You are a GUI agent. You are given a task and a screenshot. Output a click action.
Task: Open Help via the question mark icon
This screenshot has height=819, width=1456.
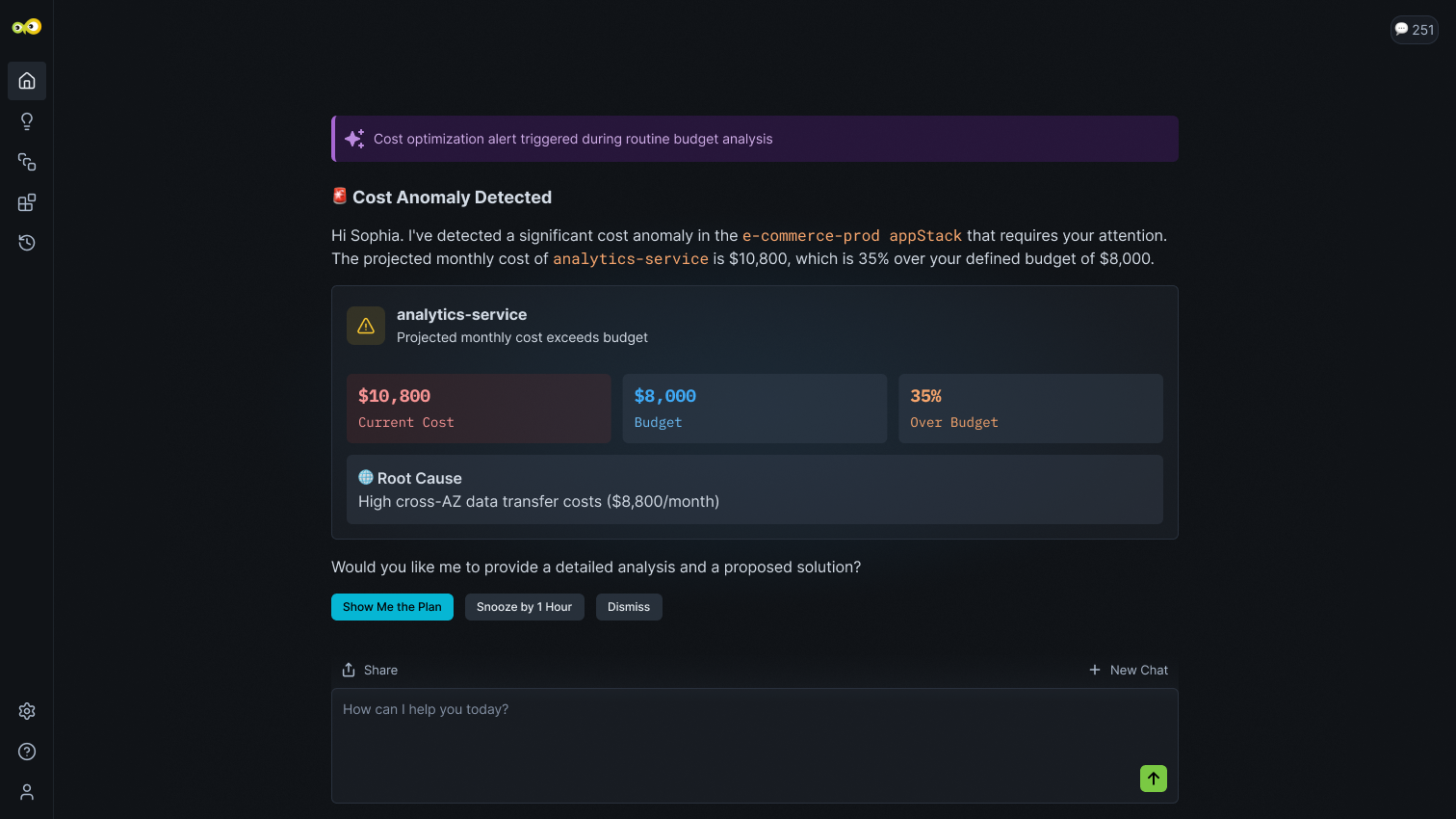tap(26, 752)
